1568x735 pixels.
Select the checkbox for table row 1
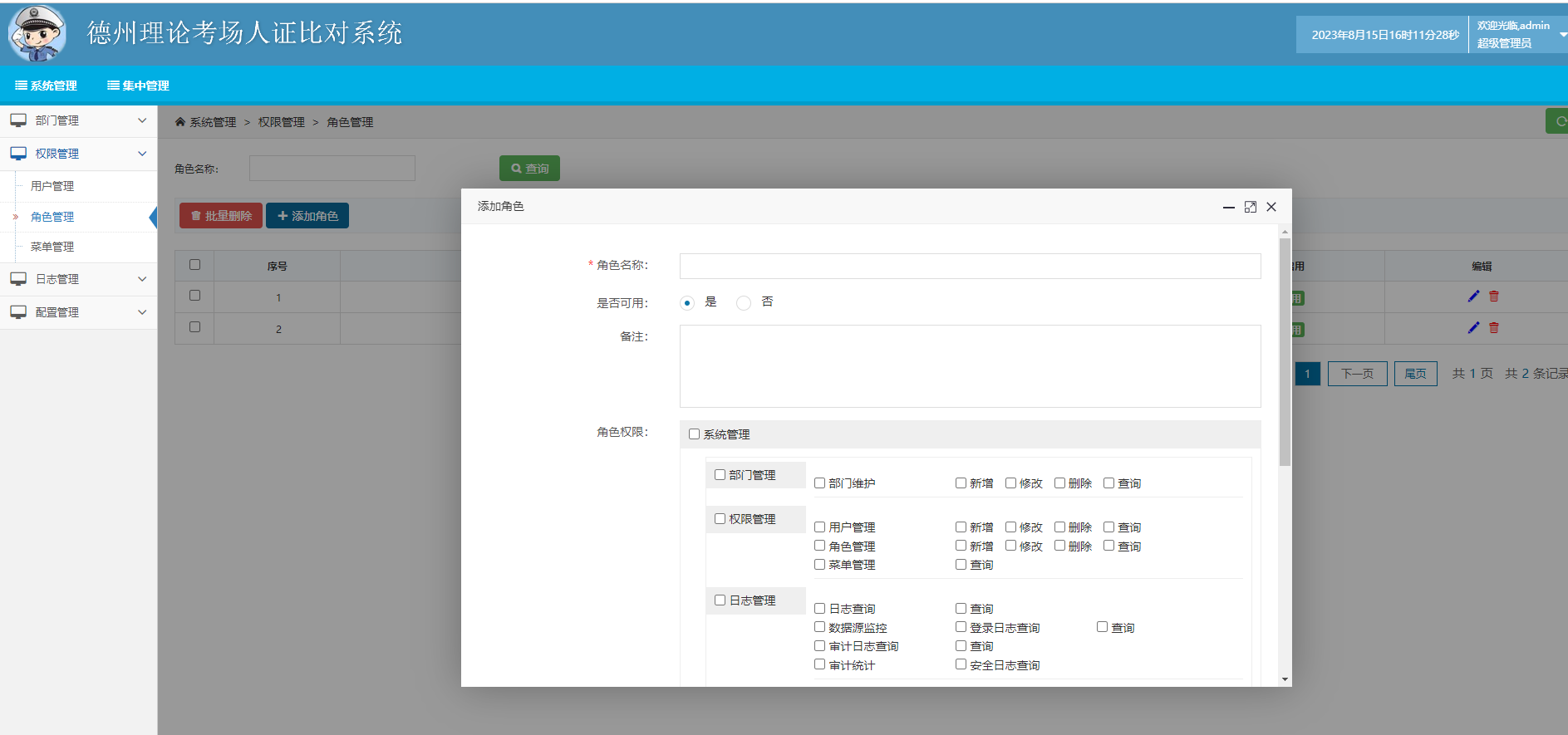[194, 296]
